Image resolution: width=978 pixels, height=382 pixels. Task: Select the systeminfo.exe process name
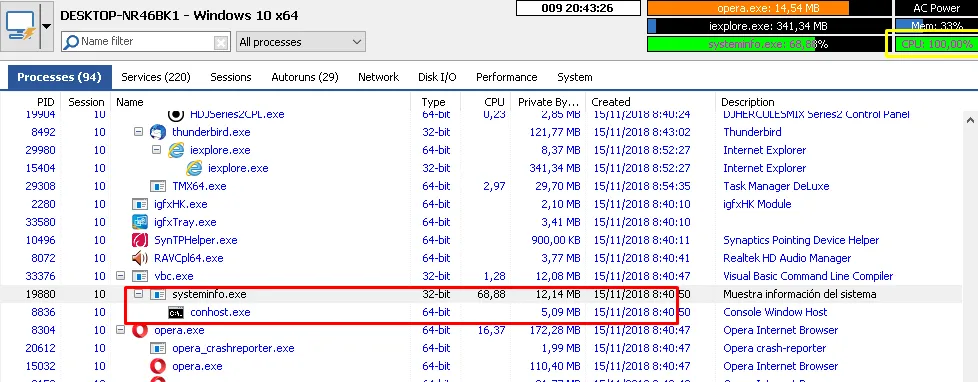tap(209, 294)
